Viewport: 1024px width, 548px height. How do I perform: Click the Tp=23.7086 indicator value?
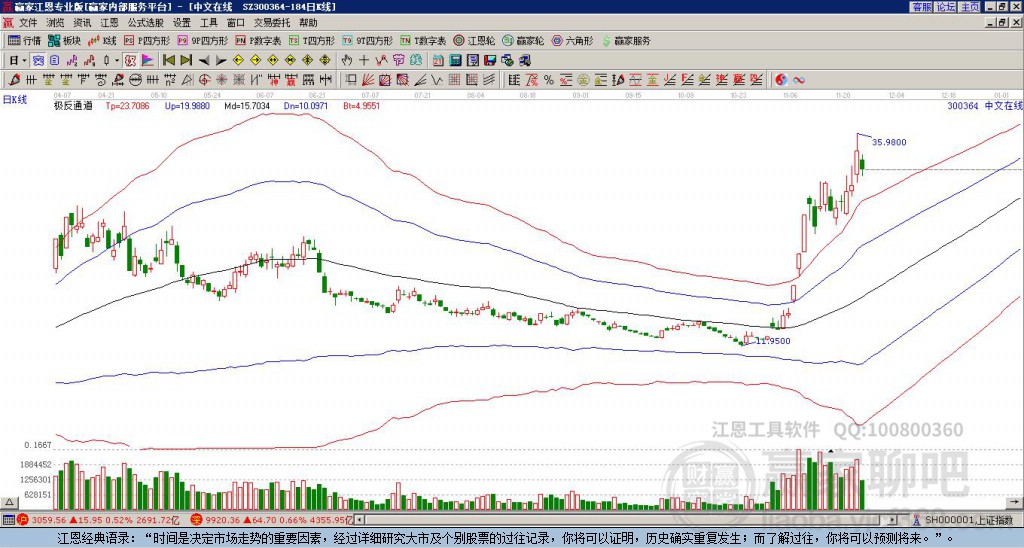pos(127,105)
